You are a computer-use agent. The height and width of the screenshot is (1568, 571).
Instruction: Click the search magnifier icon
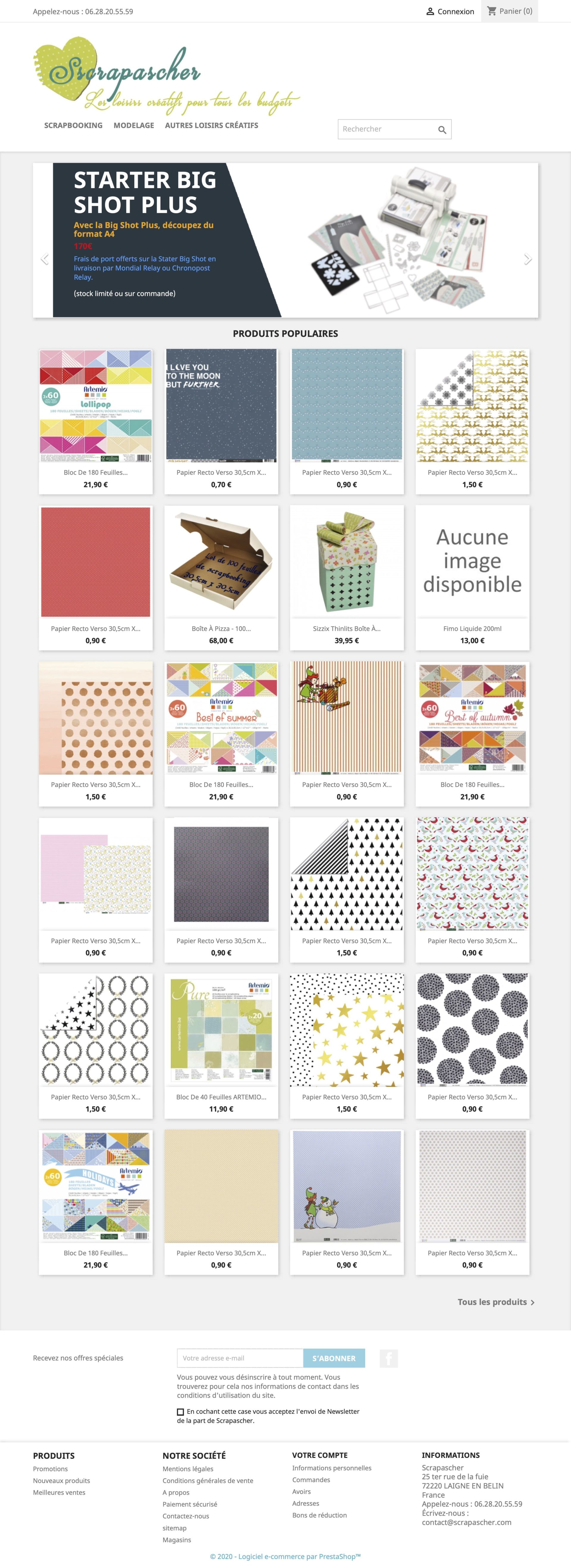(442, 130)
